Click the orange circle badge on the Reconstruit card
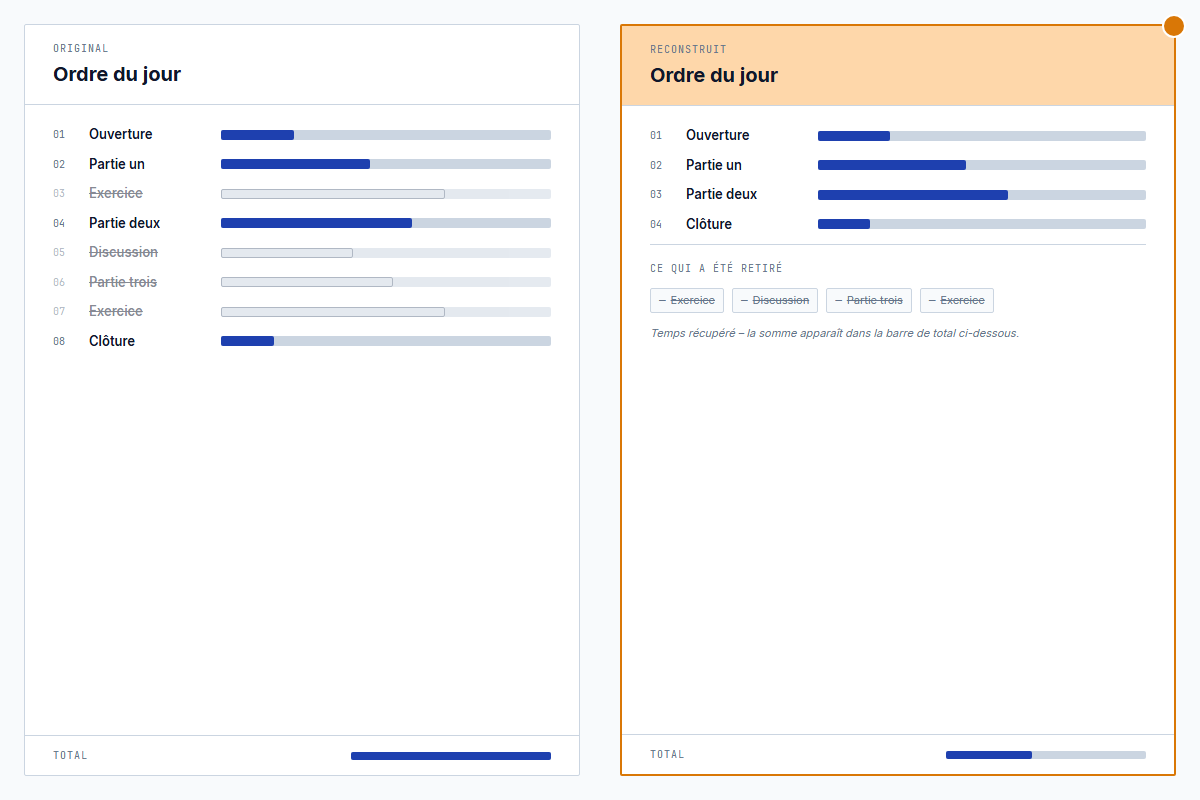This screenshot has height=800, width=1200. pos(1173,25)
